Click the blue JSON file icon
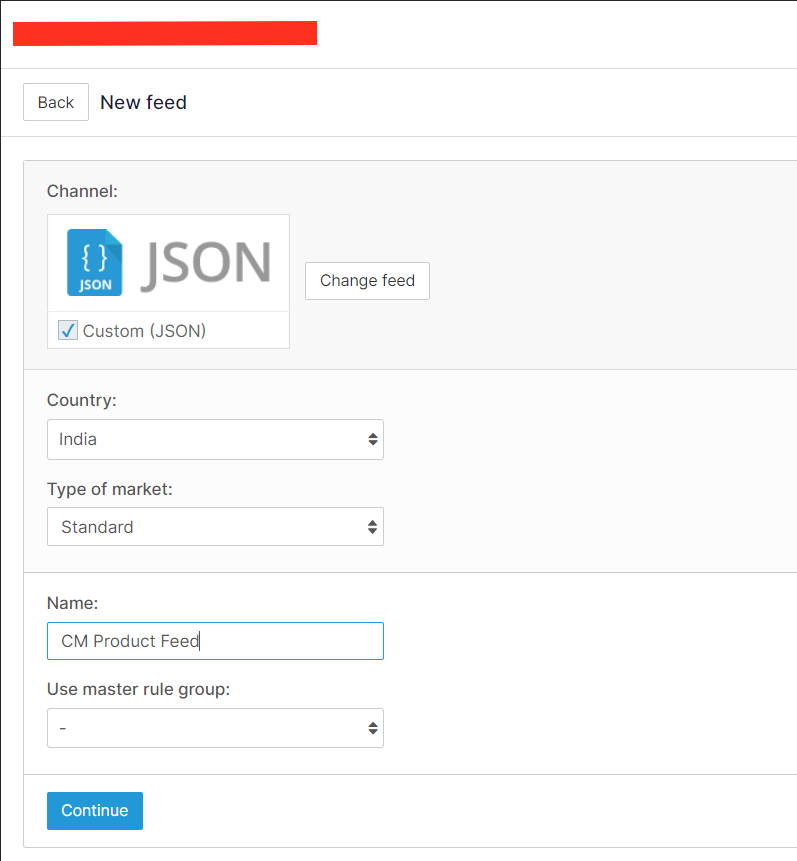Image resolution: width=797 pixels, height=861 pixels. (x=95, y=262)
